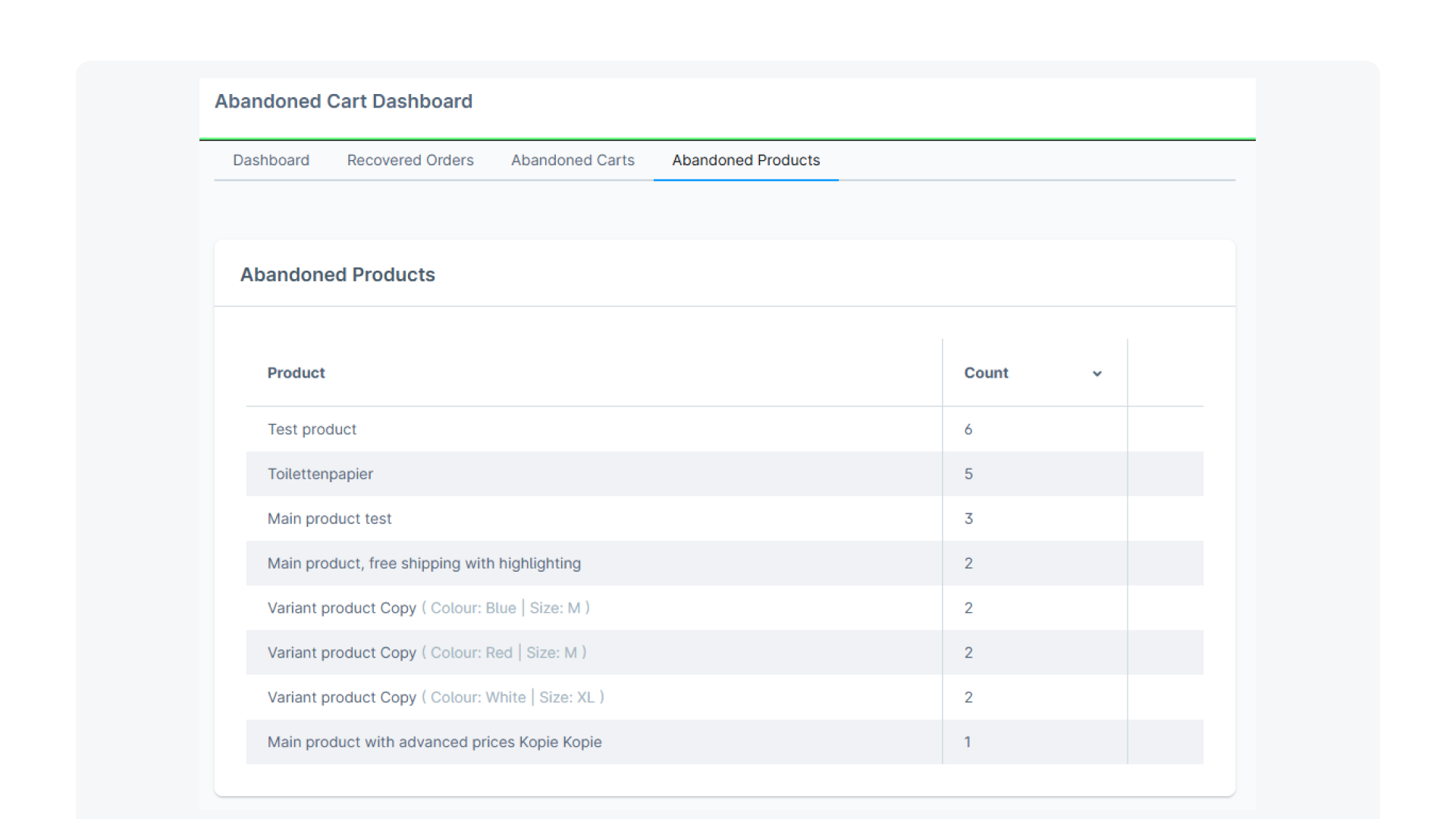Image resolution: width=1456 pixels, height=819 pixels.
Task: Select Variant product Copy White XL row
Action: click(x=435, y=698)
